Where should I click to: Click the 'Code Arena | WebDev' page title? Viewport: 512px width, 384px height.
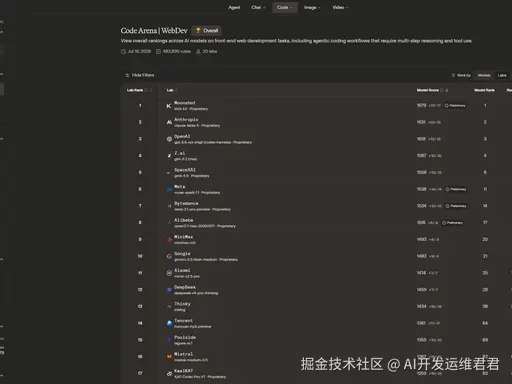154,31
